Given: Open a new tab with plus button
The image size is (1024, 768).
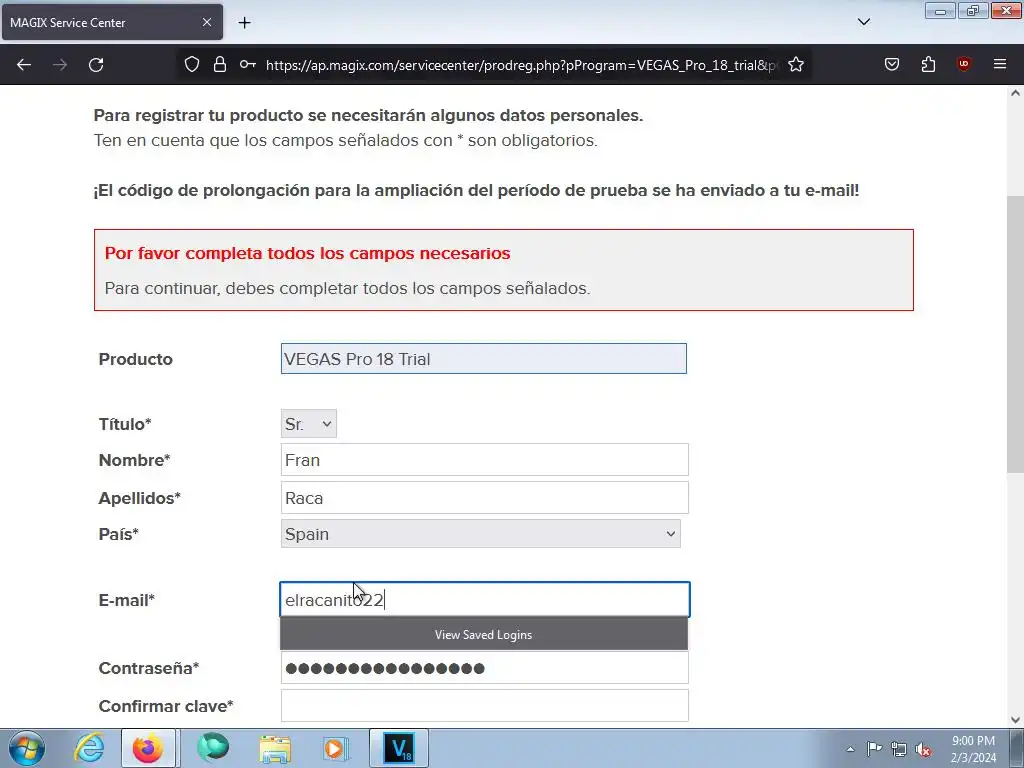Looking at the screenshot, I should 244,23.
